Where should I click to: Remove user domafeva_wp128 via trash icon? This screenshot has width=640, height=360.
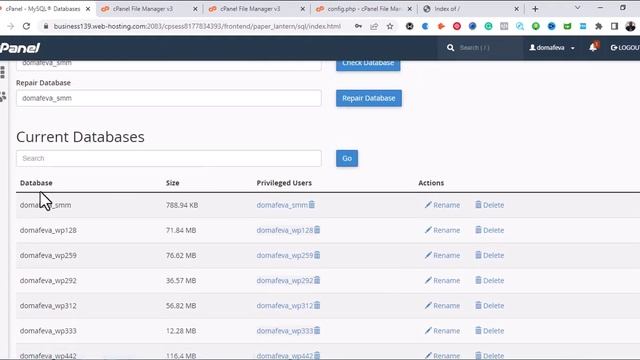tap(317, 230)
